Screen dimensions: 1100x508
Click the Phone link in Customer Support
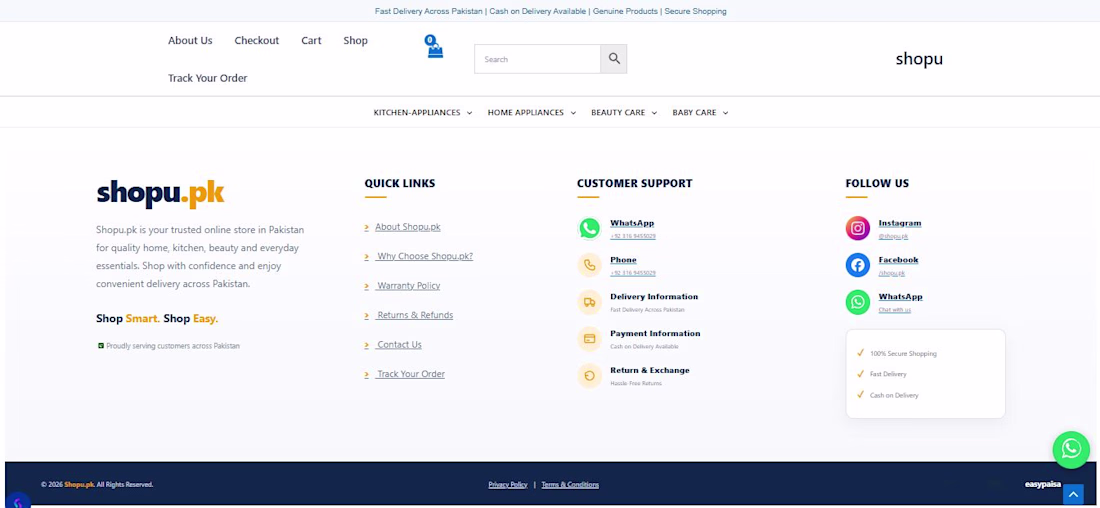click(624, 260)
